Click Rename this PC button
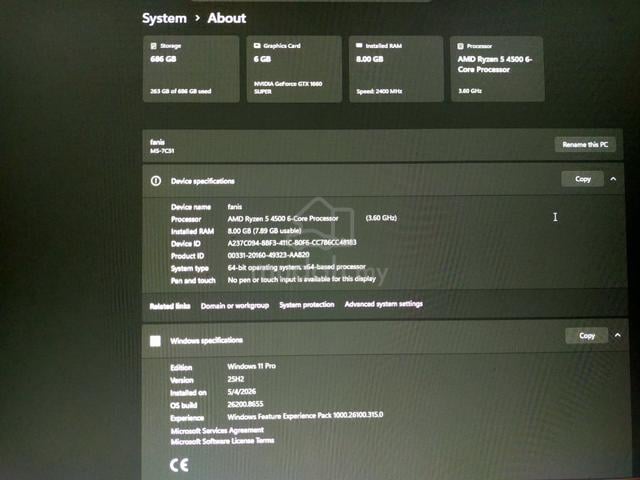 tap(585, 144)
